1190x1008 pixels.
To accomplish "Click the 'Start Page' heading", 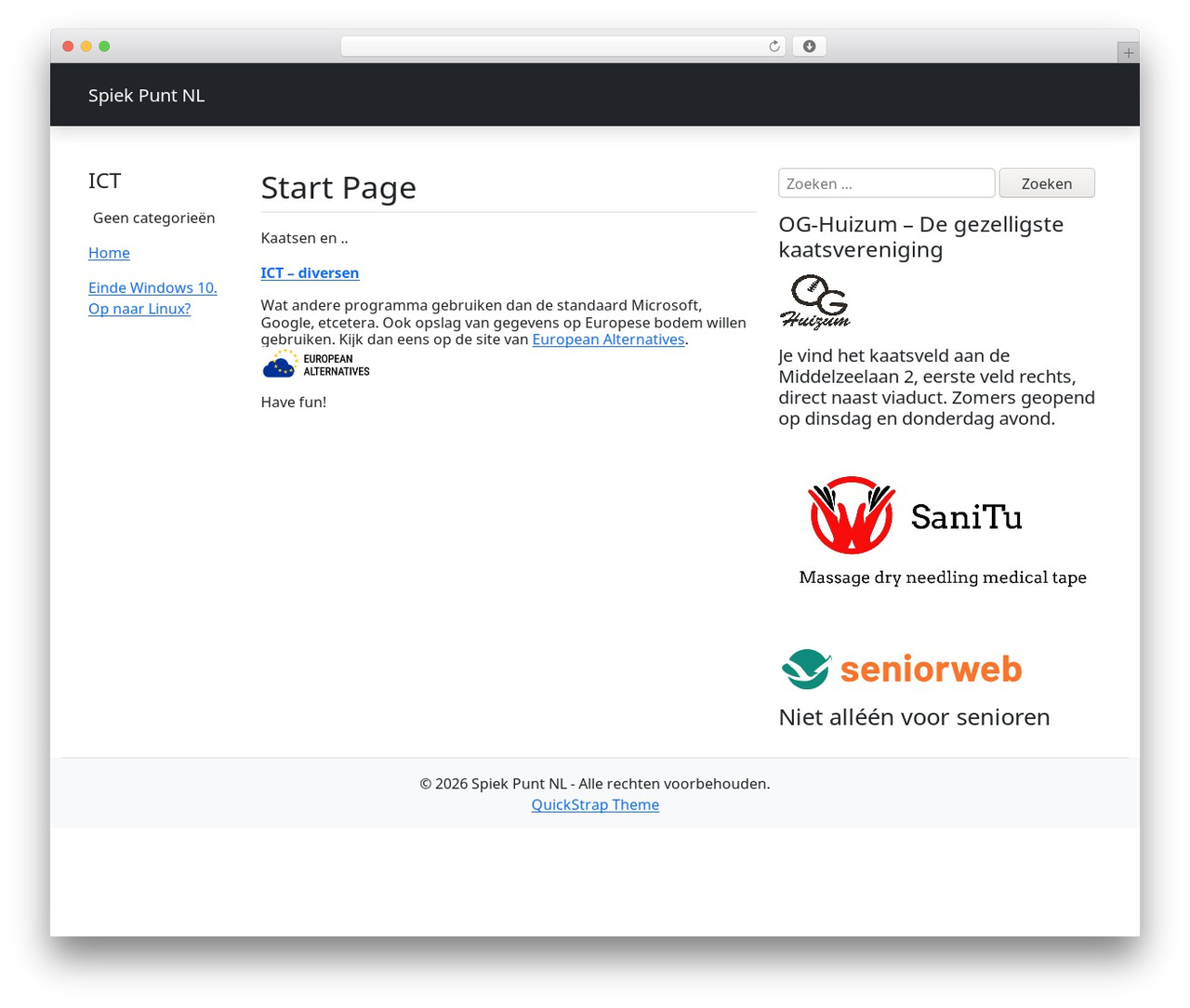I will (x=338, y=188).
